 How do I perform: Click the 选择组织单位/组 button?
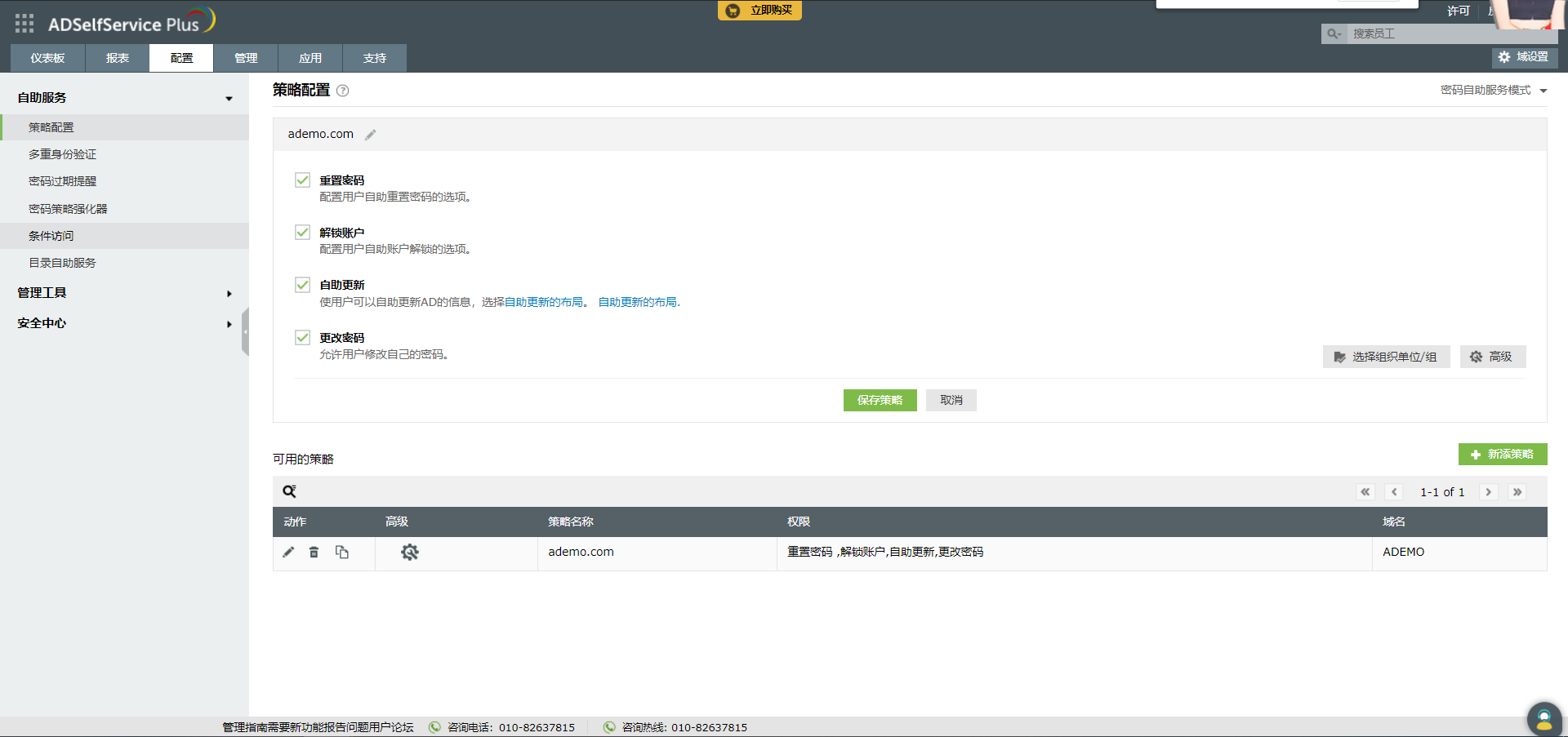pos(1386,357)
